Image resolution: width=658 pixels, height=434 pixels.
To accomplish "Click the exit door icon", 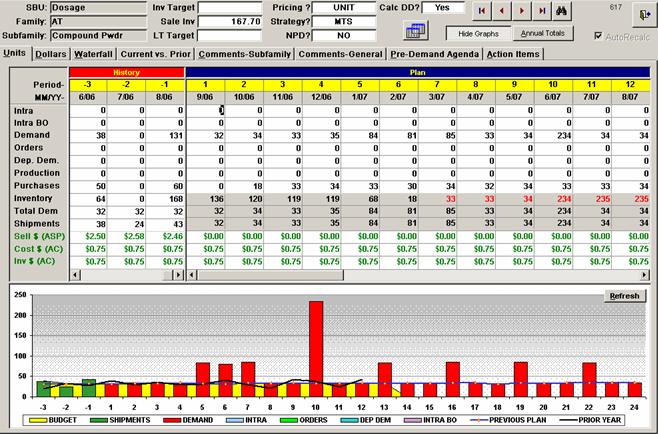I will [645, 15].
